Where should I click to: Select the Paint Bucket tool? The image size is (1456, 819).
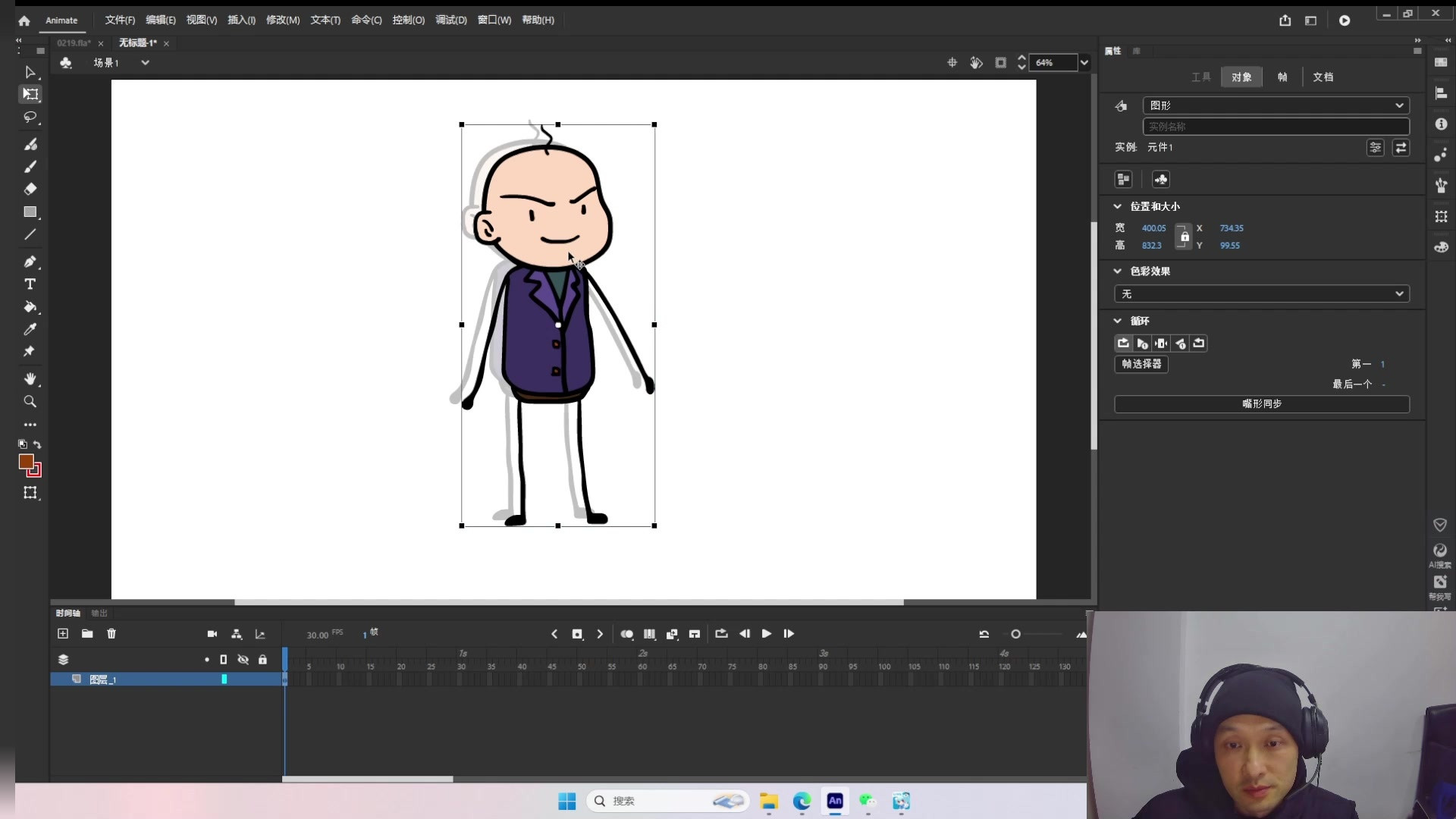tap(30, 307)
